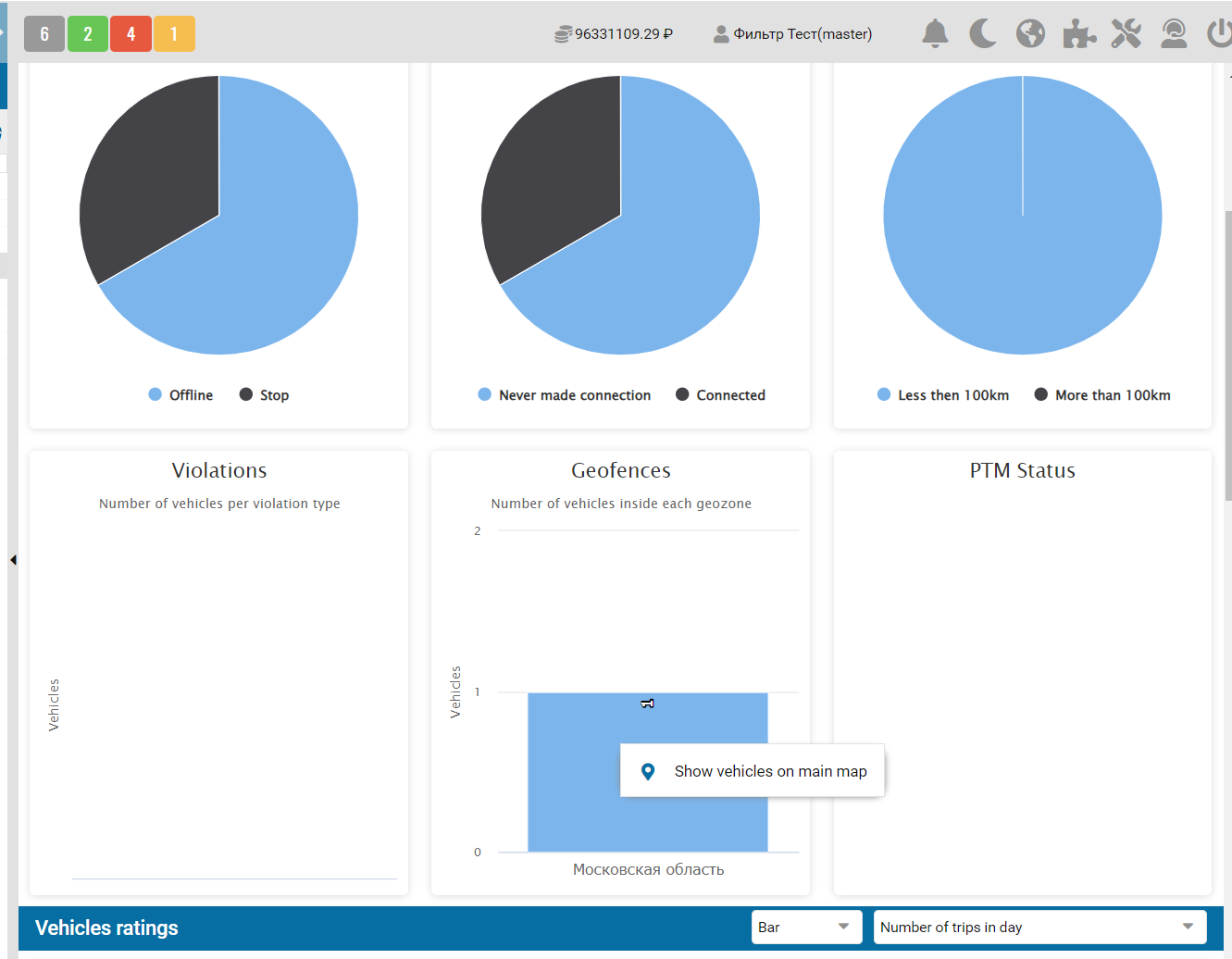This screenshot has width=1232, height=959.
Task: Expand the Number of trips in day dropdown
Action: pos(1039,927)
